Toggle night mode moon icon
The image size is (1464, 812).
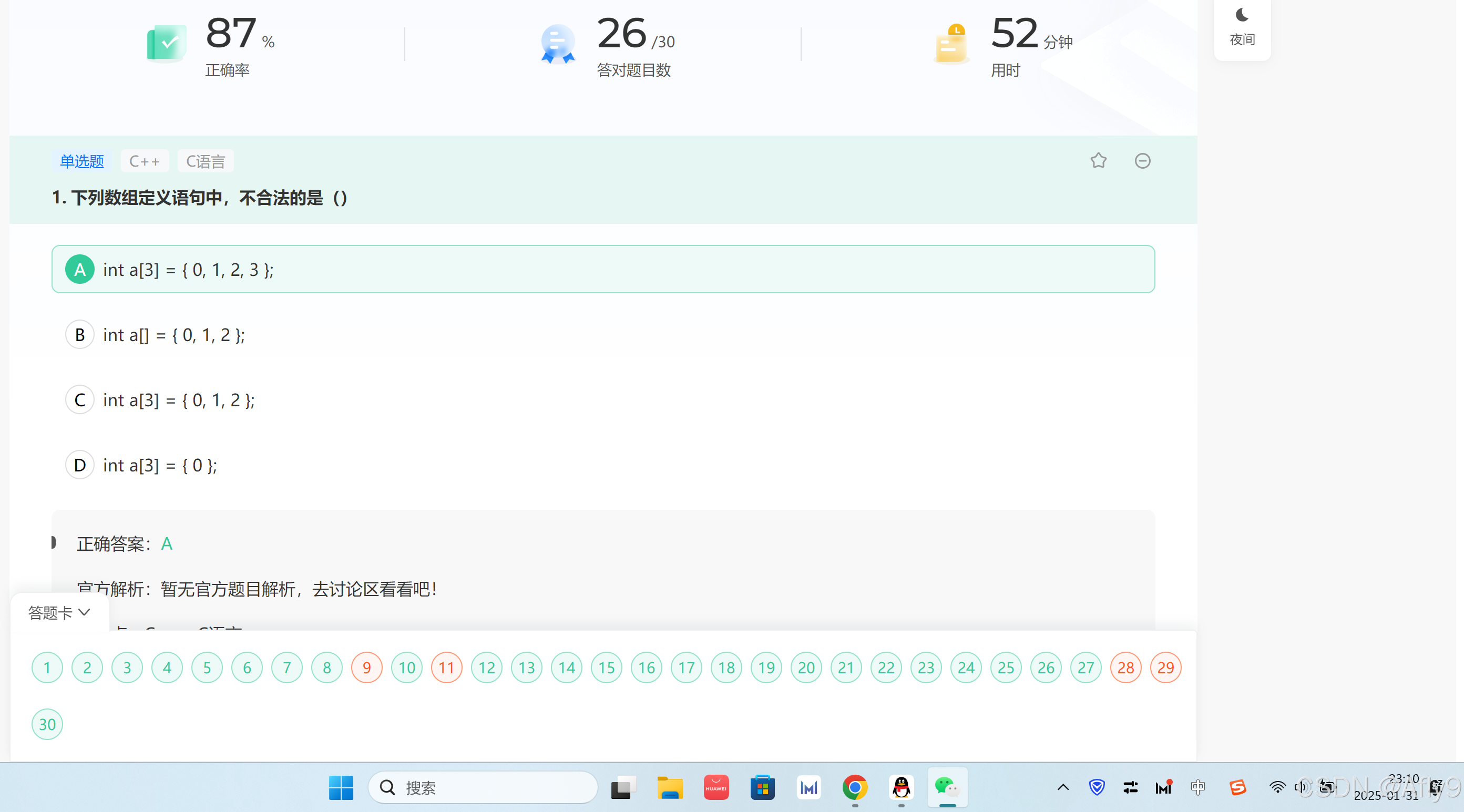[x=1242, y=15]
